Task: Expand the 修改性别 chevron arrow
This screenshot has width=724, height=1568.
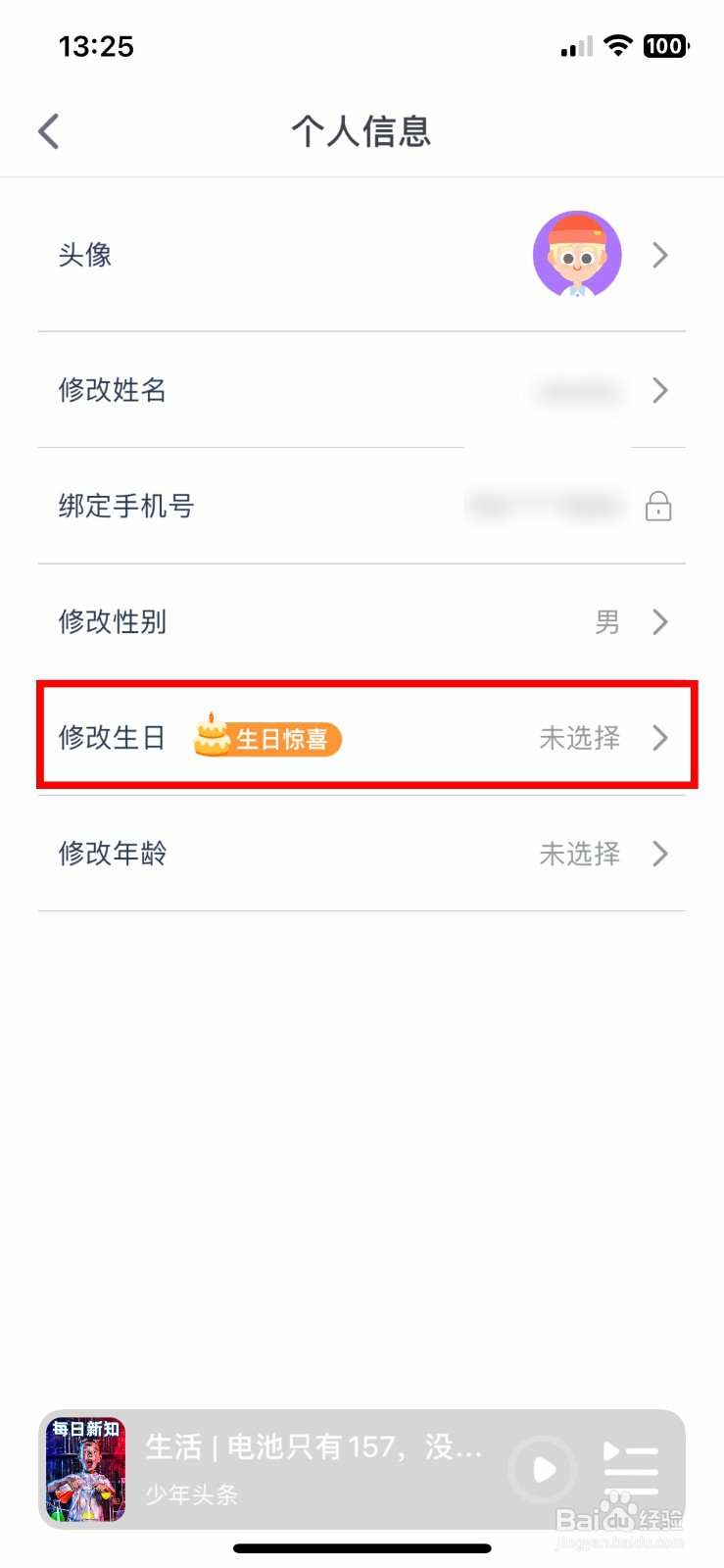Action: [x=660, y=621]
